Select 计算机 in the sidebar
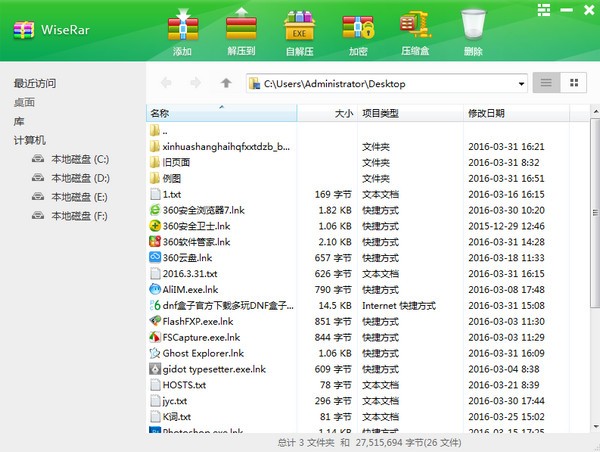Screen dimensions: 600x452 click(29, 140)
